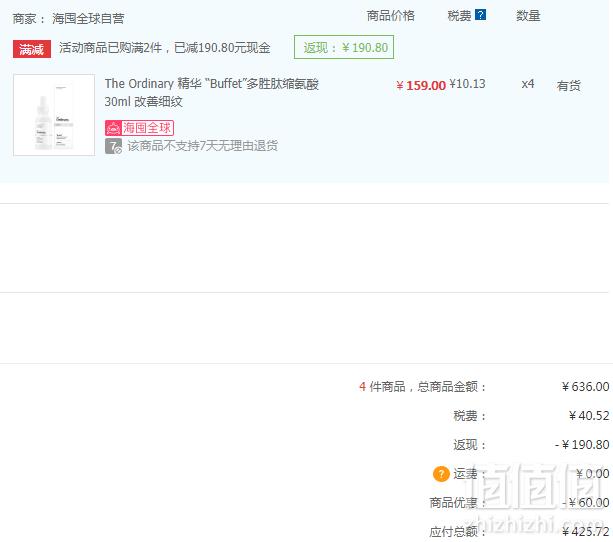Select total goods amount ¥636.00
This screenshot has height=542, width=613.
pos(585,387)
